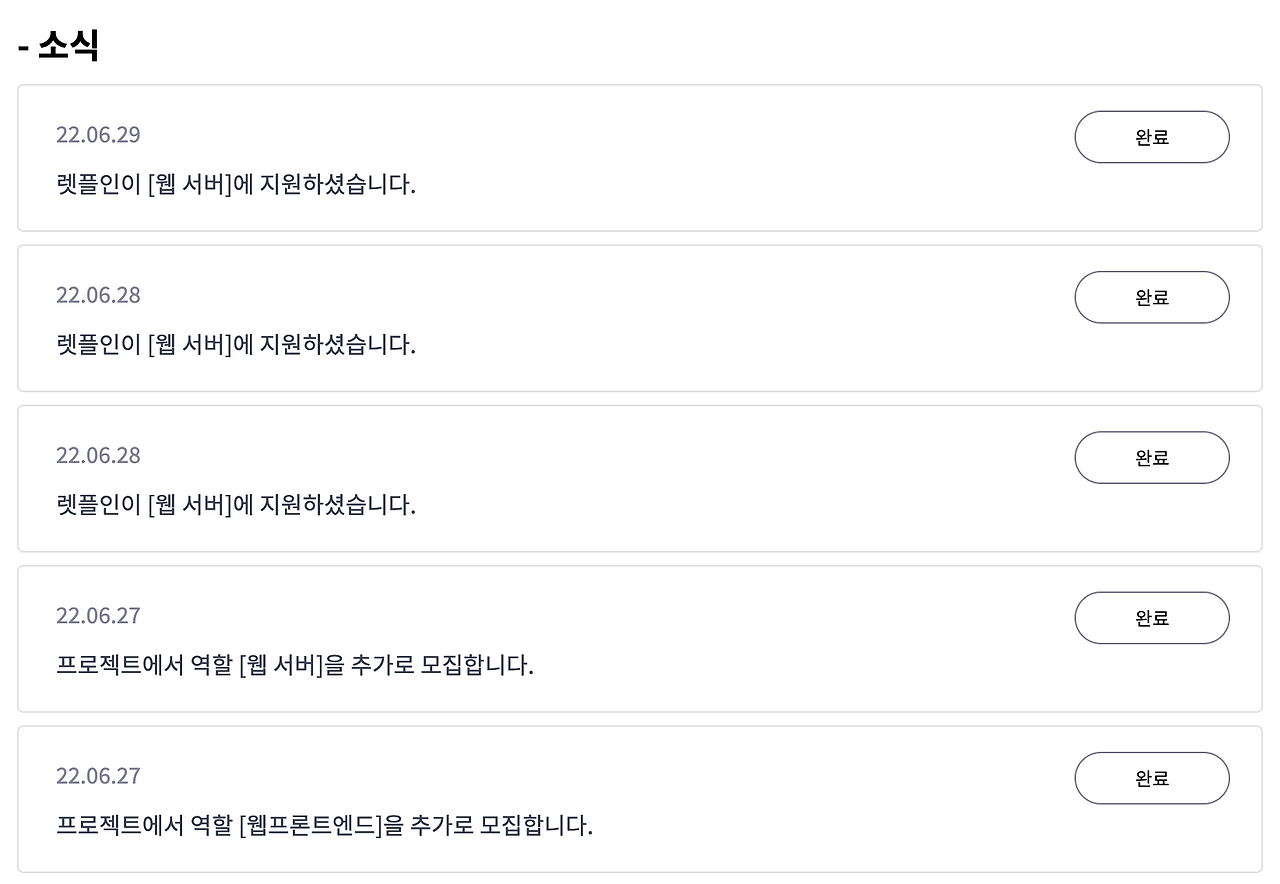Click the second 22.06.28 date label
This screenshot has height=884, width=1280.
[98, 455]
